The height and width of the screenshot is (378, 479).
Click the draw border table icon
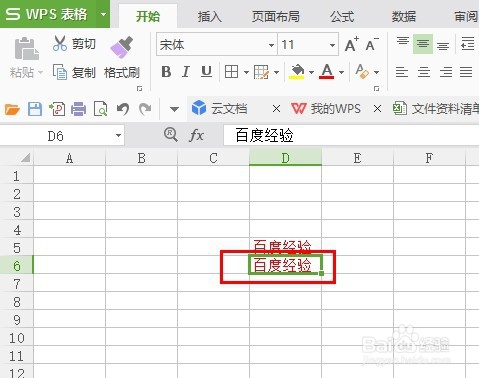pyautogui.click(x=261, y=72)
